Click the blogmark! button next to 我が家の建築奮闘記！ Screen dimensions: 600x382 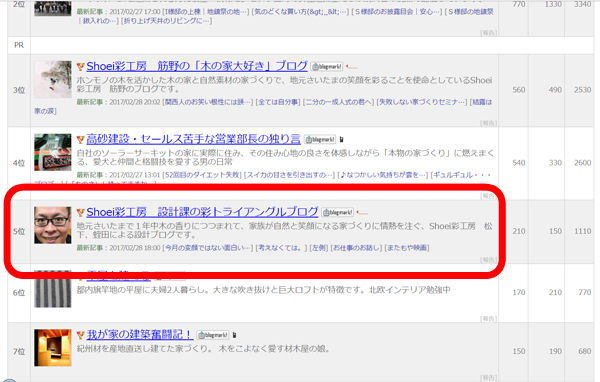(213, 335)
